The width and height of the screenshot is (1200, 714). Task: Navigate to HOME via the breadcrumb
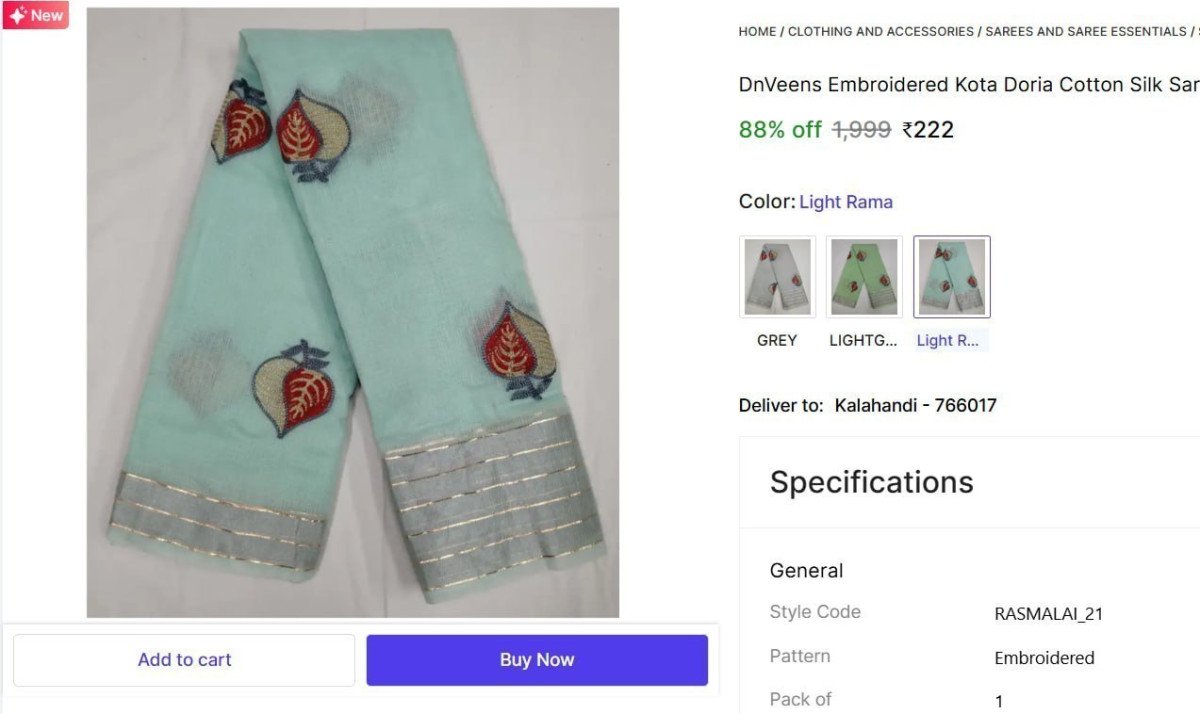pos(756,31)
